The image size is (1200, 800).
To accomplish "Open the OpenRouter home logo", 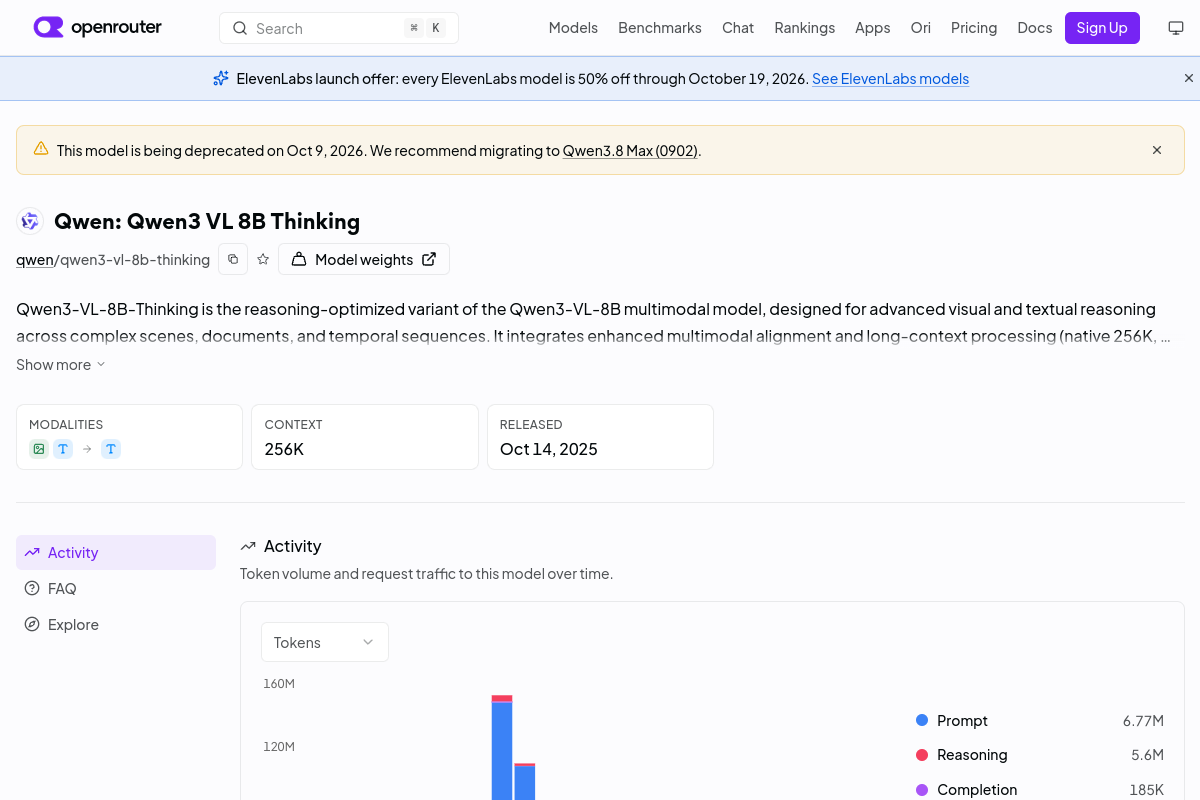I will 97,28.
